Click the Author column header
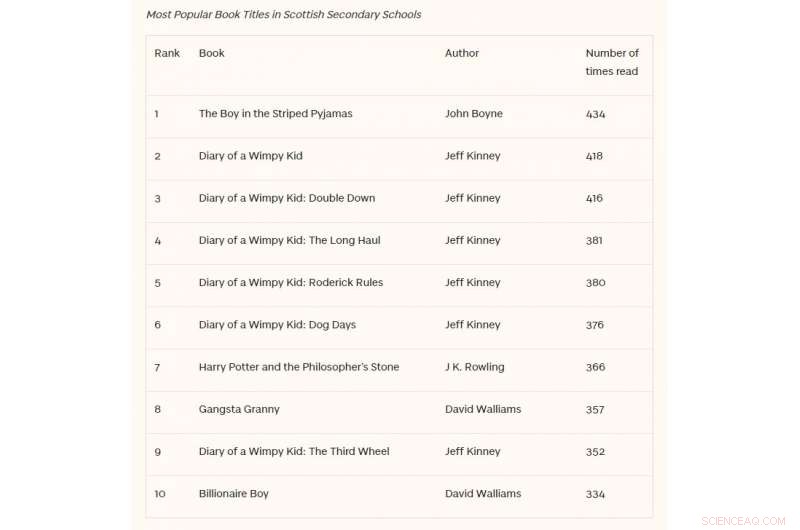Screen dimensions: 800x530 click(x=462, y=53)
